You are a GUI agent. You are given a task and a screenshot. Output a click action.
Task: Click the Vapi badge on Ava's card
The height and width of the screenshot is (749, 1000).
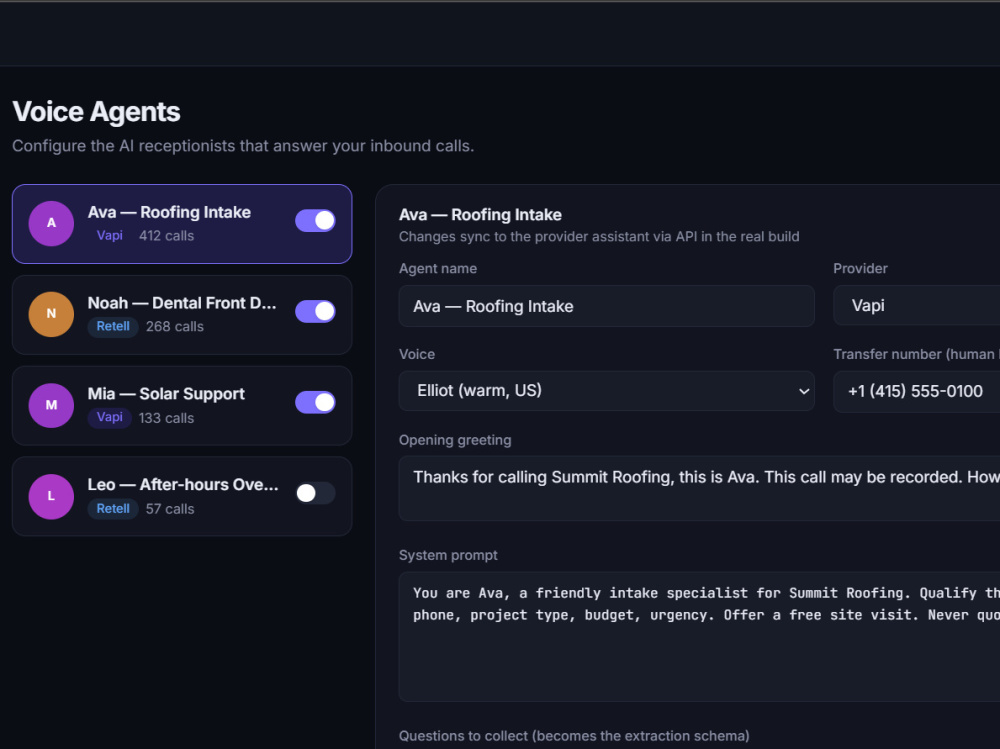point(110,235)
